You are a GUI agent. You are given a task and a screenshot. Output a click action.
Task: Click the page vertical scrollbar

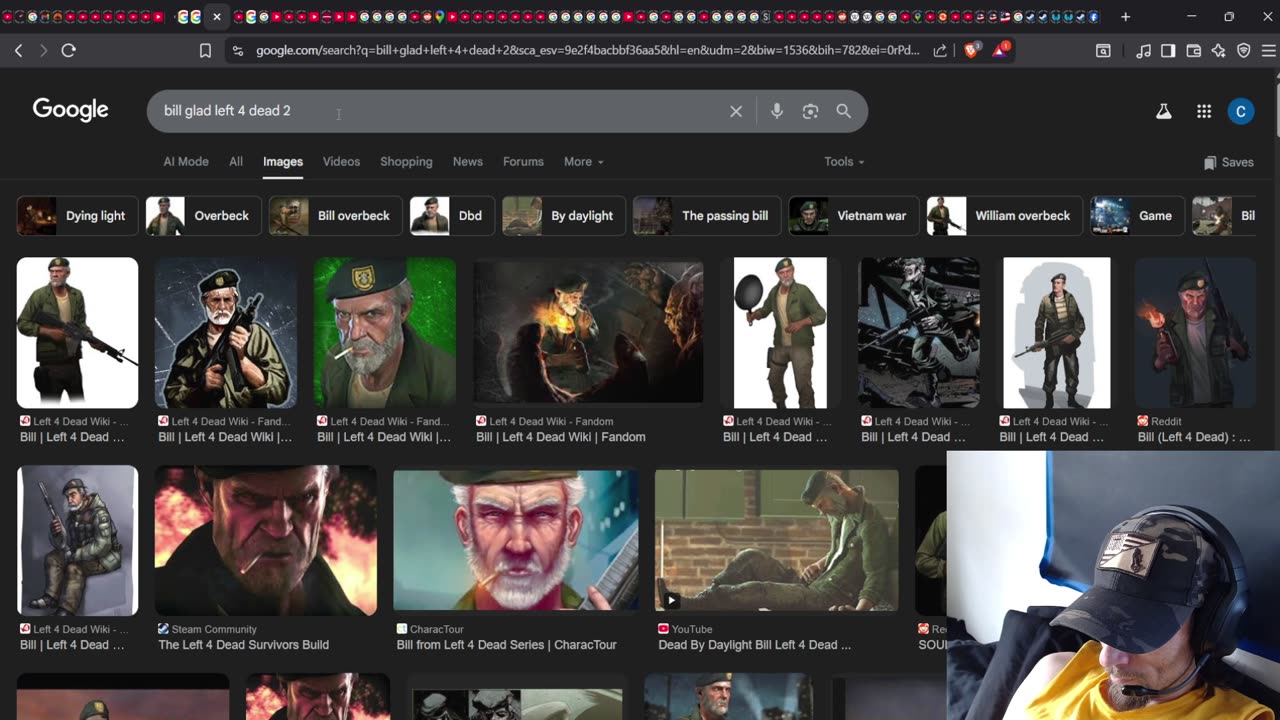coord(1276,110)
